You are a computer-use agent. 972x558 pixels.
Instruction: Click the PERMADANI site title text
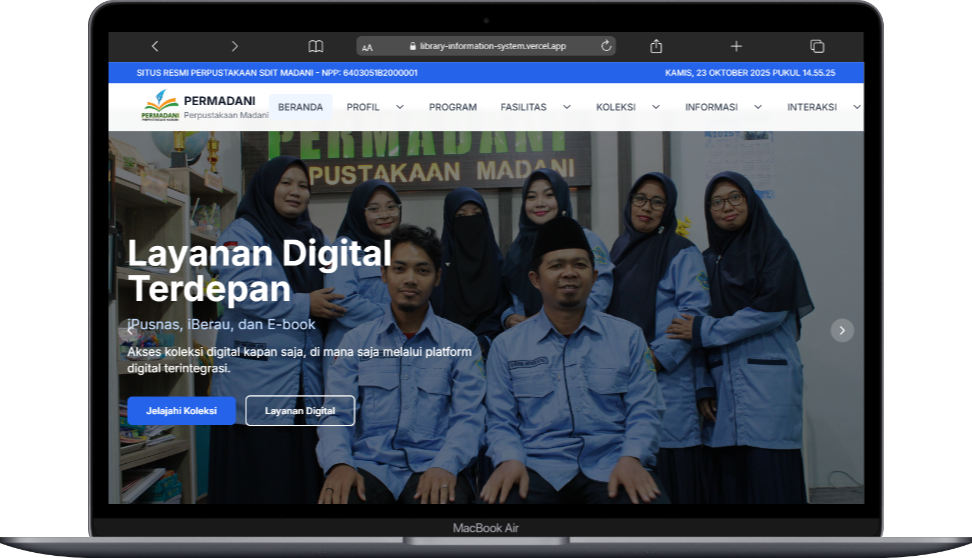(219, 101)
